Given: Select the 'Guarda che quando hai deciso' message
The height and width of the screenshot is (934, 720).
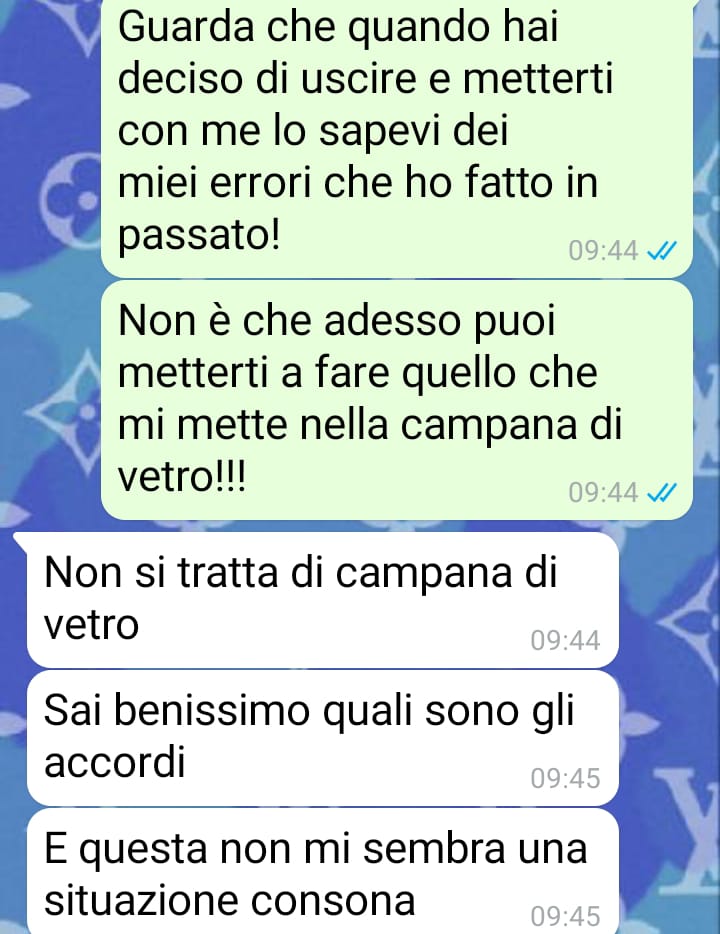Looking at the screenshot, I should point(397,138).
